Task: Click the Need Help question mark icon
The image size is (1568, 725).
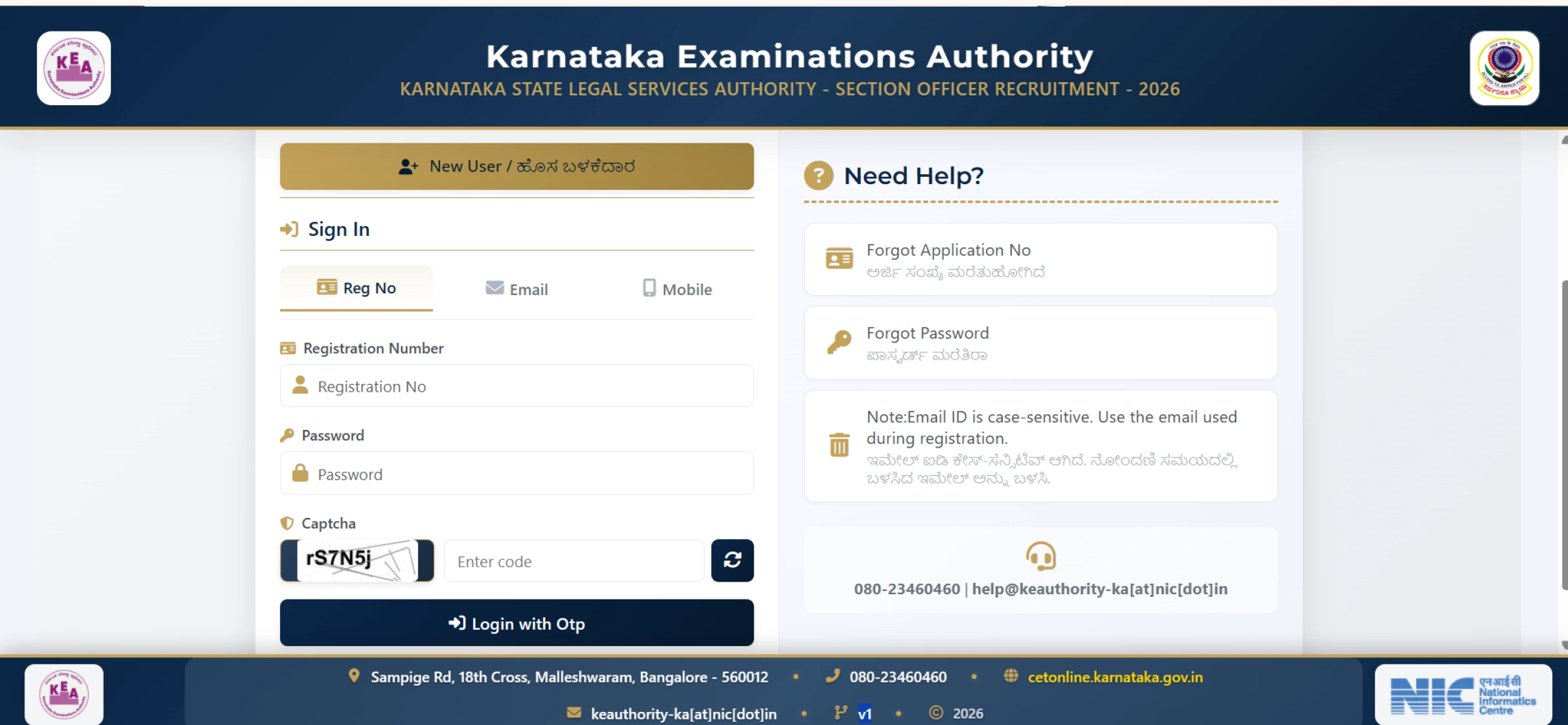Action: (818, 175)
